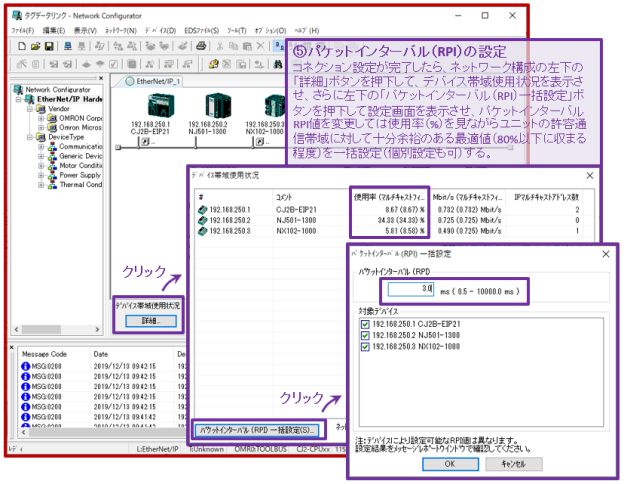Click the connection arrow badge under NX102-1000
624x484 pixels.
260,141
